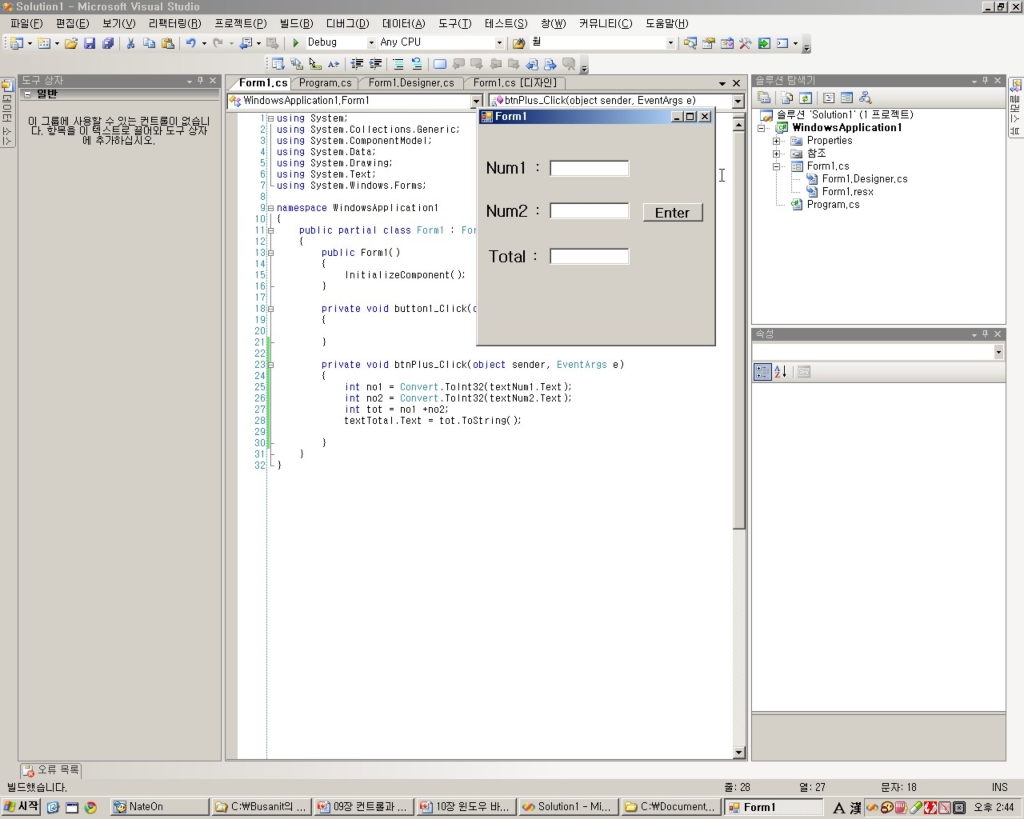
Task: Open the 디버그(D) menu
Action: 347,24
